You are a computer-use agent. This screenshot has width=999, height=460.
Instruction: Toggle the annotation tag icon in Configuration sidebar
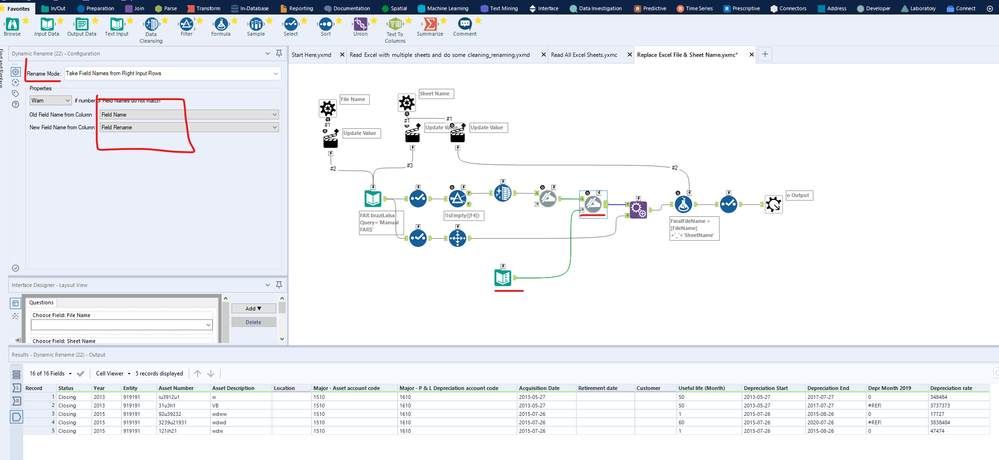15,93
